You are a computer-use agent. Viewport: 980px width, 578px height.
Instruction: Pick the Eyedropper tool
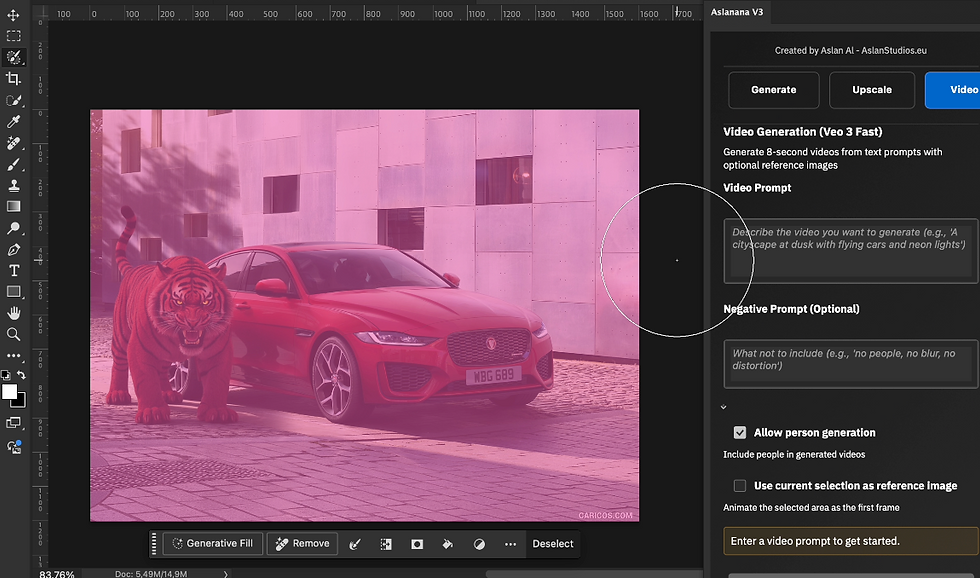tap(14, 121)
